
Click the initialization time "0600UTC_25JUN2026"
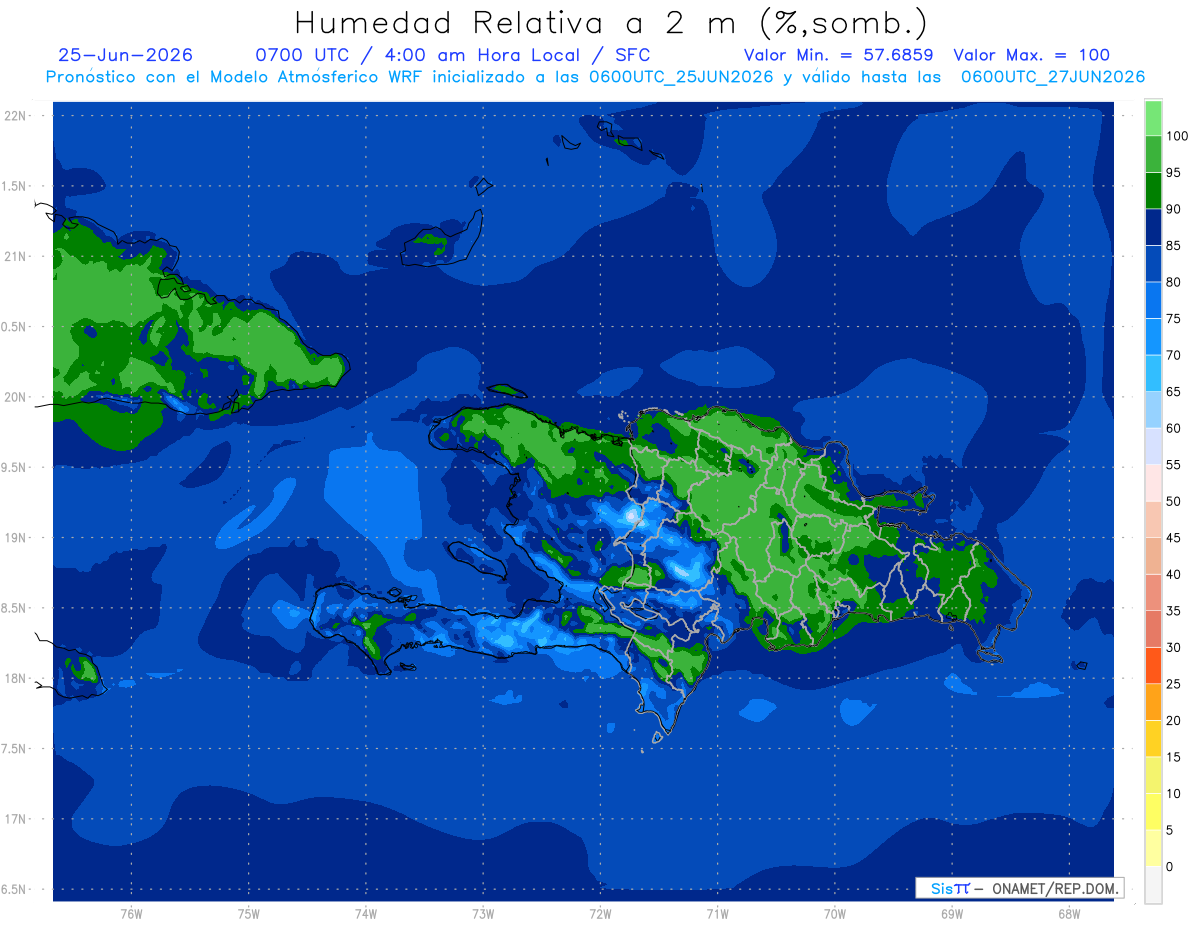(x=681, y=77)
